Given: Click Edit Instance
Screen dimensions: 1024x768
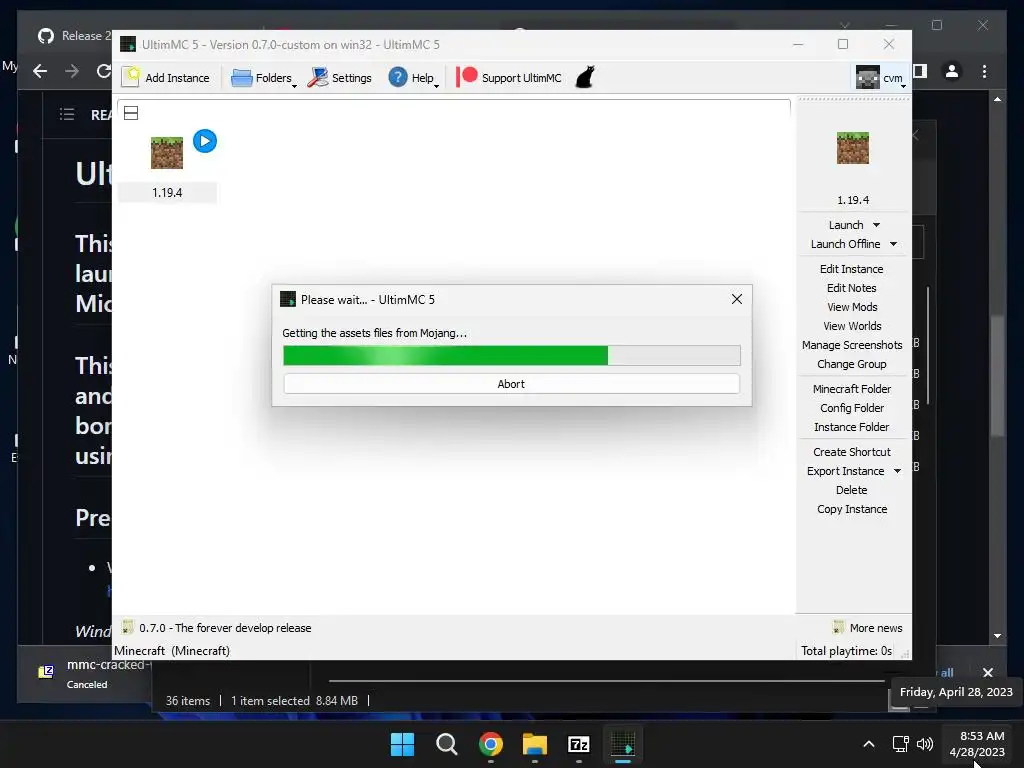Looking at the screenshot, I should (x=852, y=269).
